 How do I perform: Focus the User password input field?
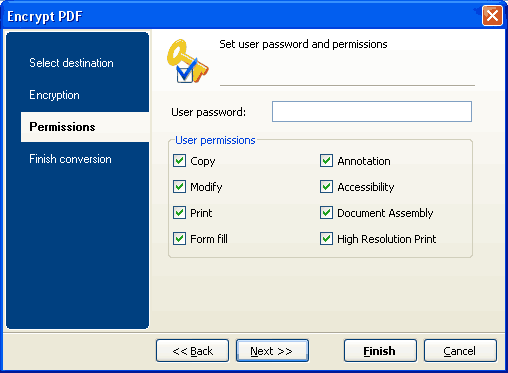pos(372,112)
